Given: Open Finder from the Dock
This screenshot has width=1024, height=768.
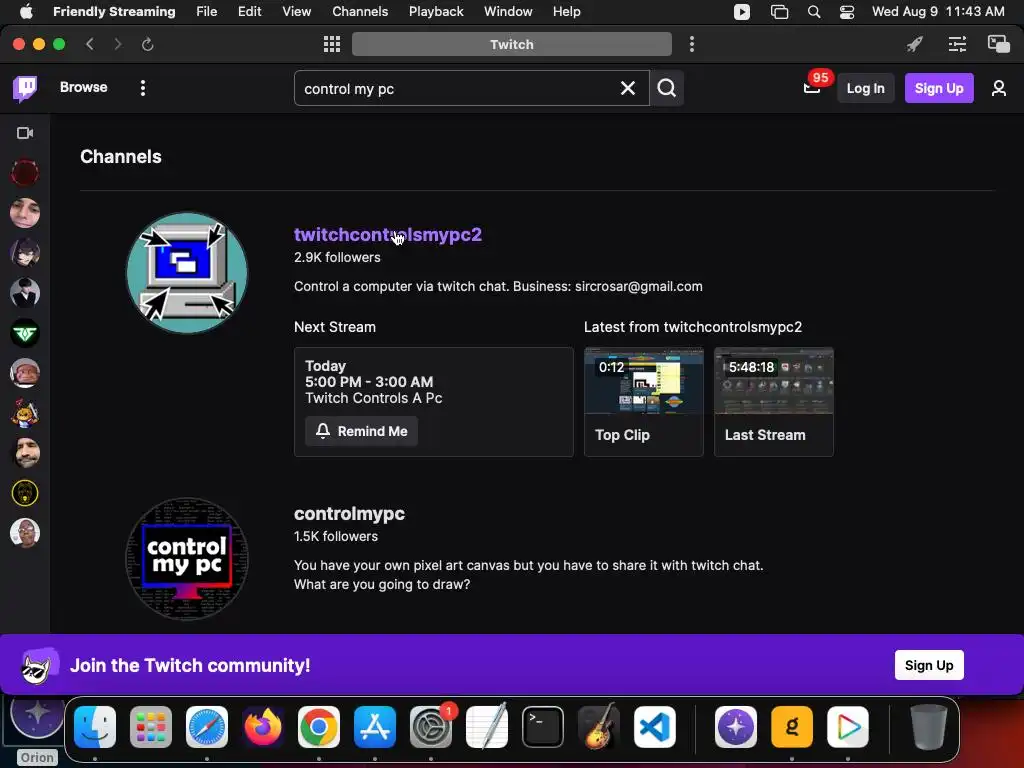Looking at the screenshot, I should point(95,727).
